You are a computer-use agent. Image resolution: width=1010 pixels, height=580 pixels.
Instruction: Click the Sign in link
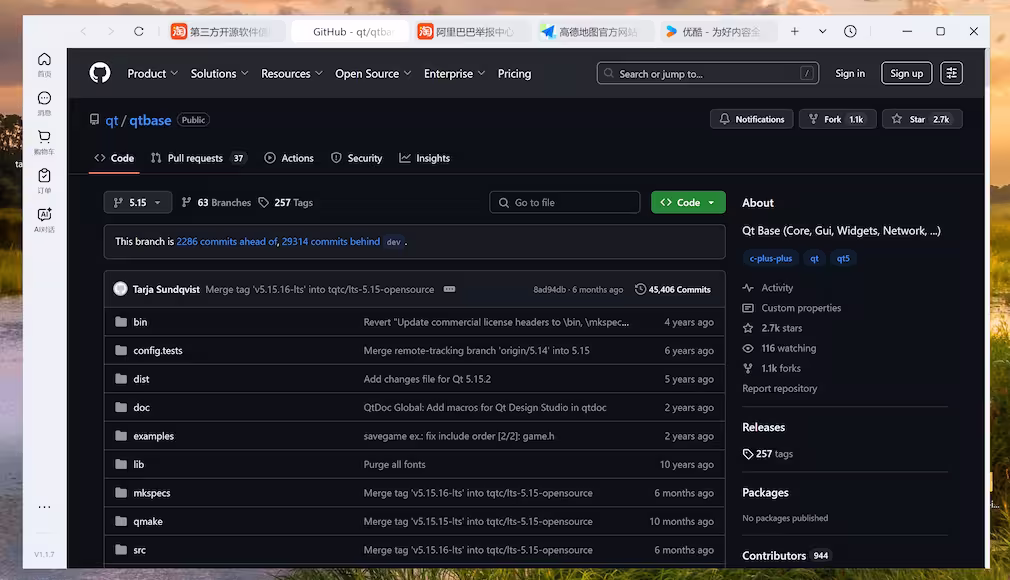(x=850, y=73)
